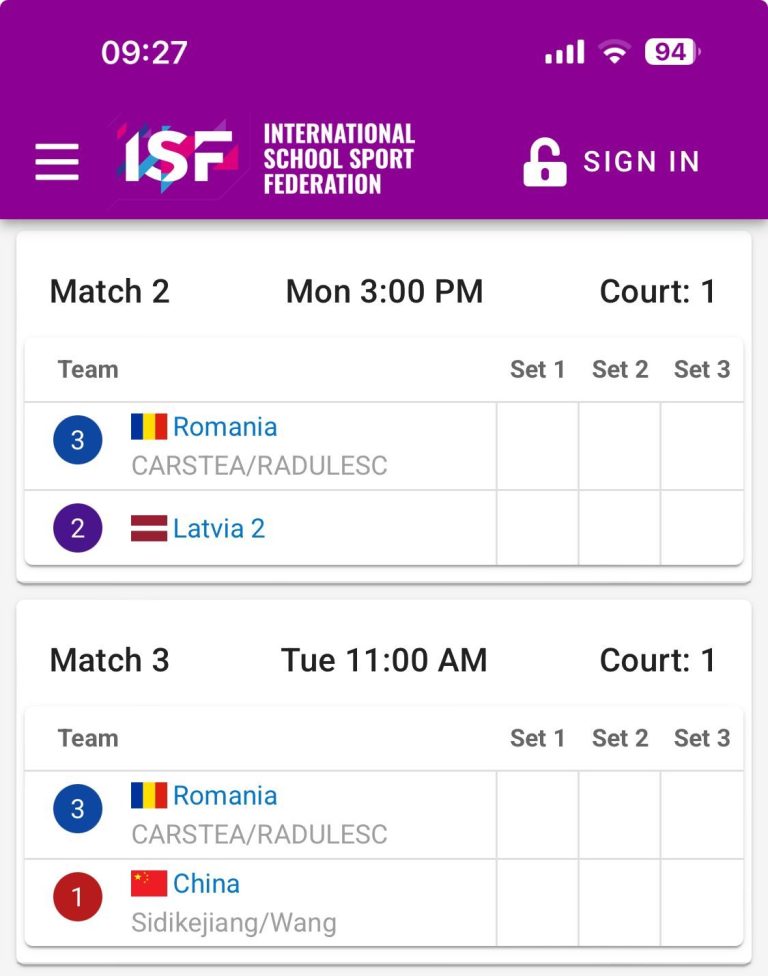Open the Romania team link in Match 3
The image size is (768, 976).
point(225,795)
